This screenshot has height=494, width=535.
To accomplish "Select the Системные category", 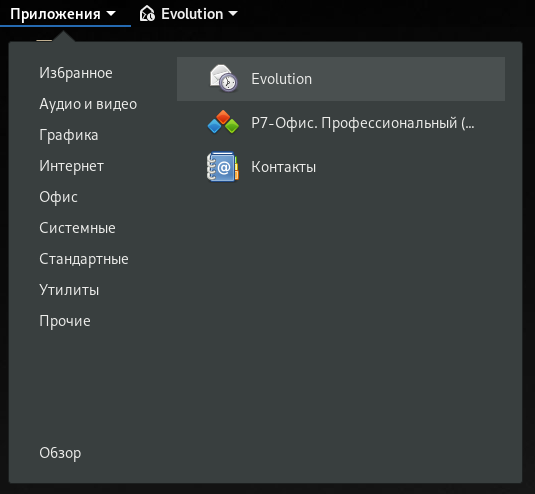I will (77, 228).
